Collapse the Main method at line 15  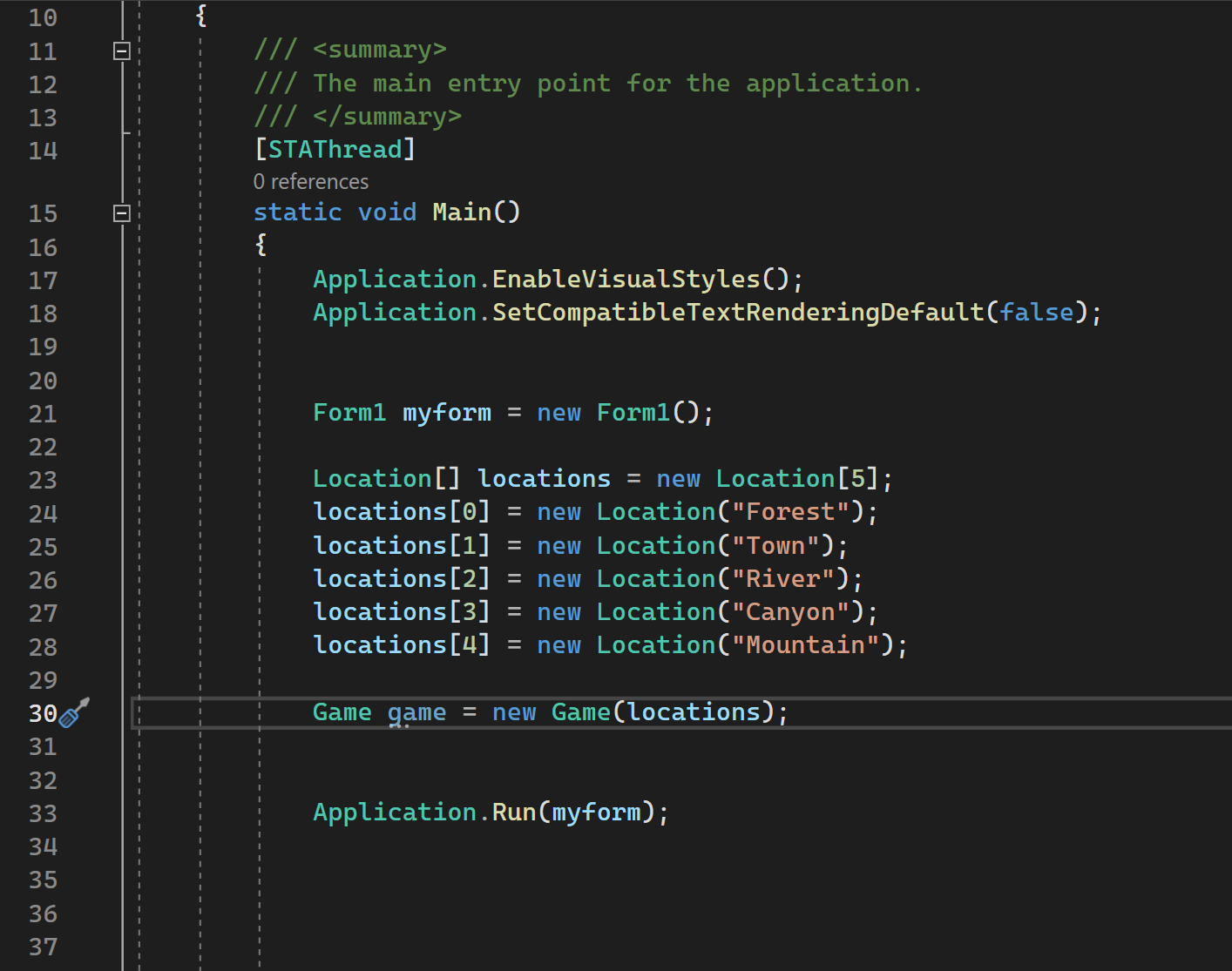click(122, 213)
